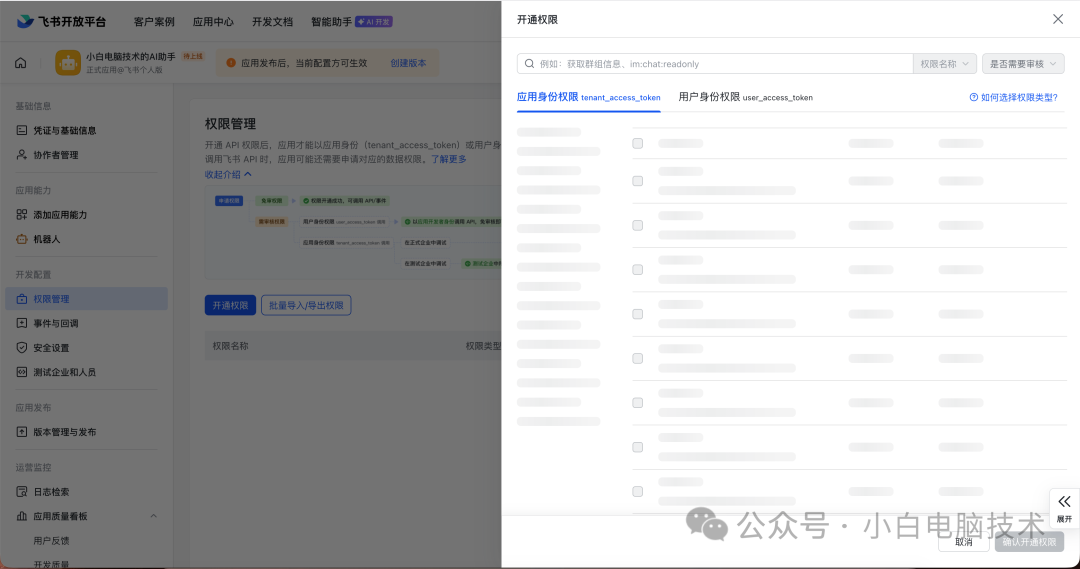The height and width of the screenshot is (569, 1080).
Task: Click the 确认开通权限 button
Action: (1029, 542)
